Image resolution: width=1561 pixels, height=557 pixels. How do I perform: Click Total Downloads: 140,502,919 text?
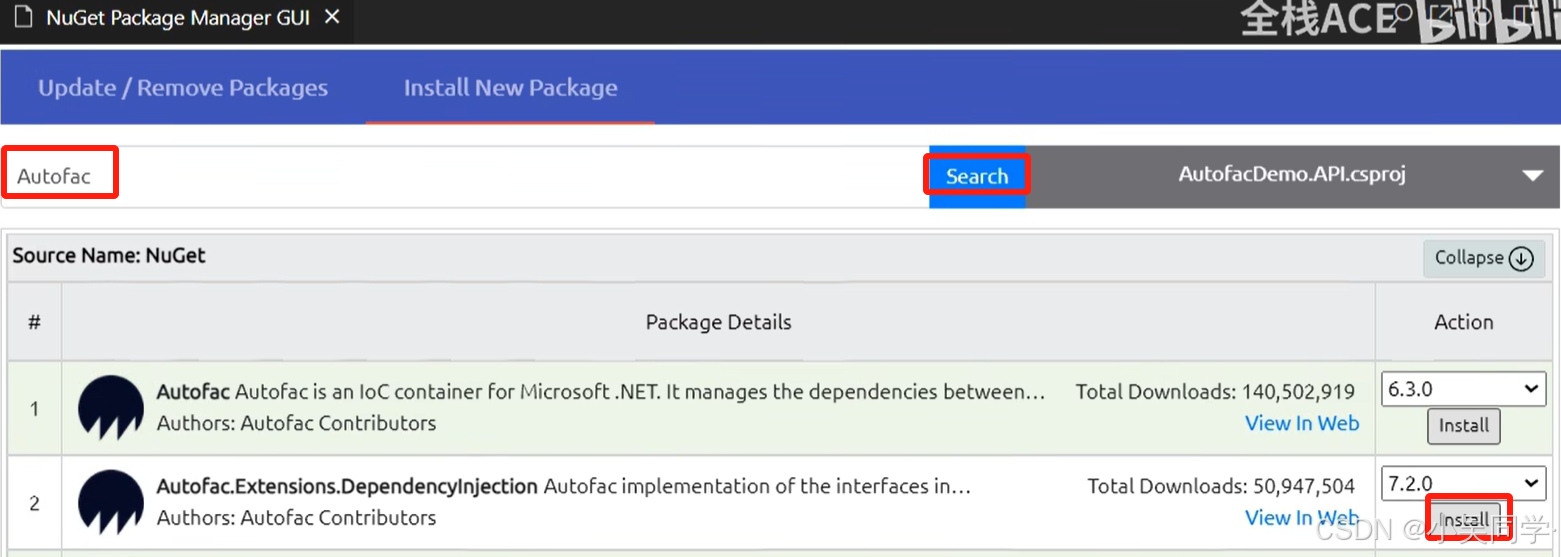point(1215,392)
